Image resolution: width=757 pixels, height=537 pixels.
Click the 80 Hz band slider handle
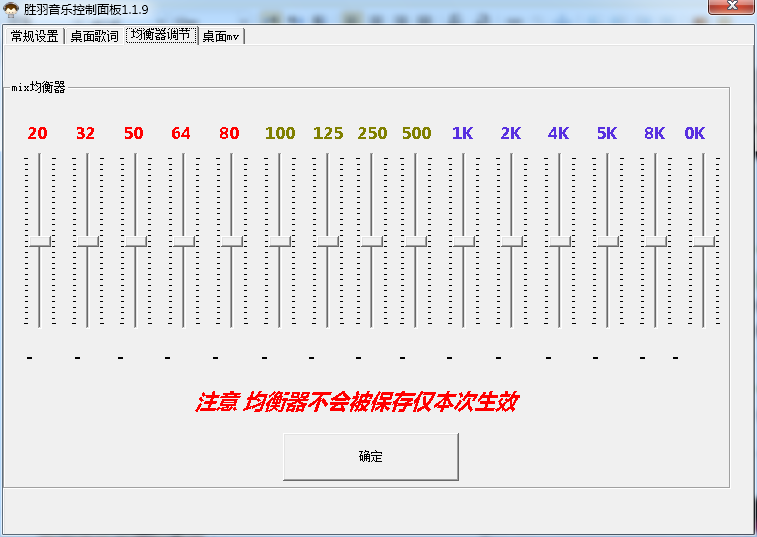231,241
